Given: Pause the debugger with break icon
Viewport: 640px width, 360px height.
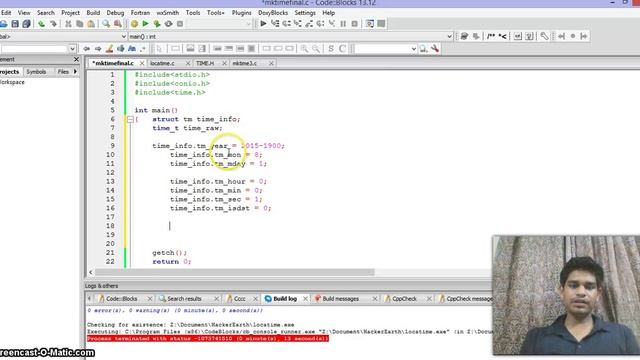Looking at the screenshot, I should pos(343,24).
